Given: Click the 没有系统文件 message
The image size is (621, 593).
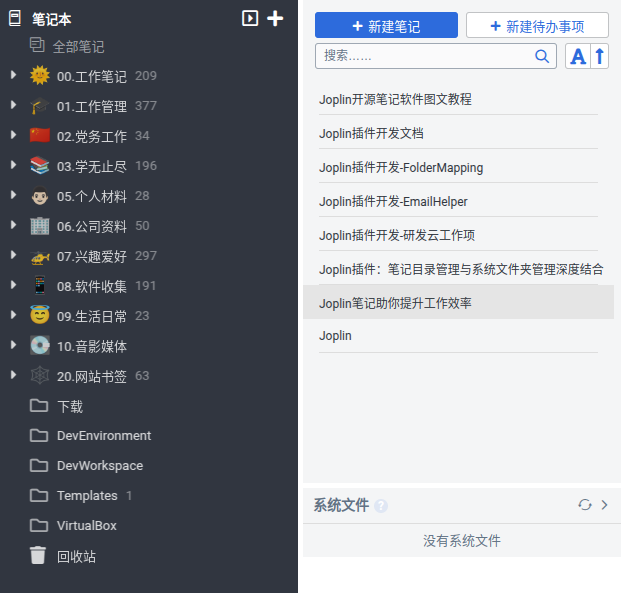Looking at the screenshot, I should click(461, 541).
